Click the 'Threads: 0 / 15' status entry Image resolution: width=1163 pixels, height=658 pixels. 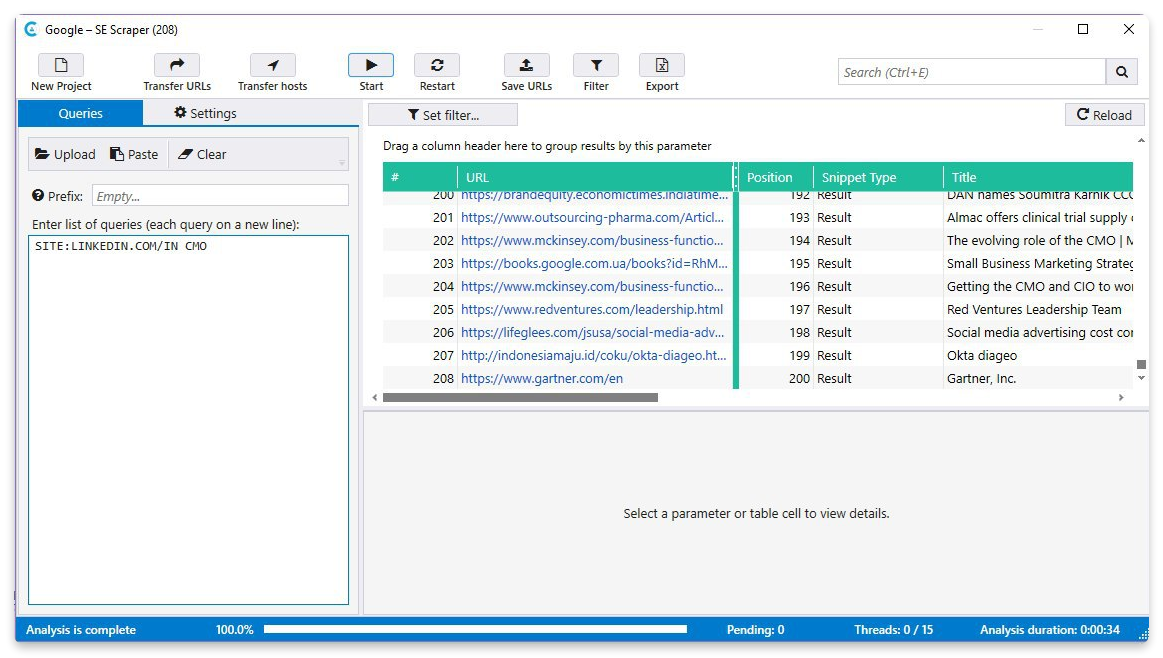pyautogui.click(x=893, y=630)
